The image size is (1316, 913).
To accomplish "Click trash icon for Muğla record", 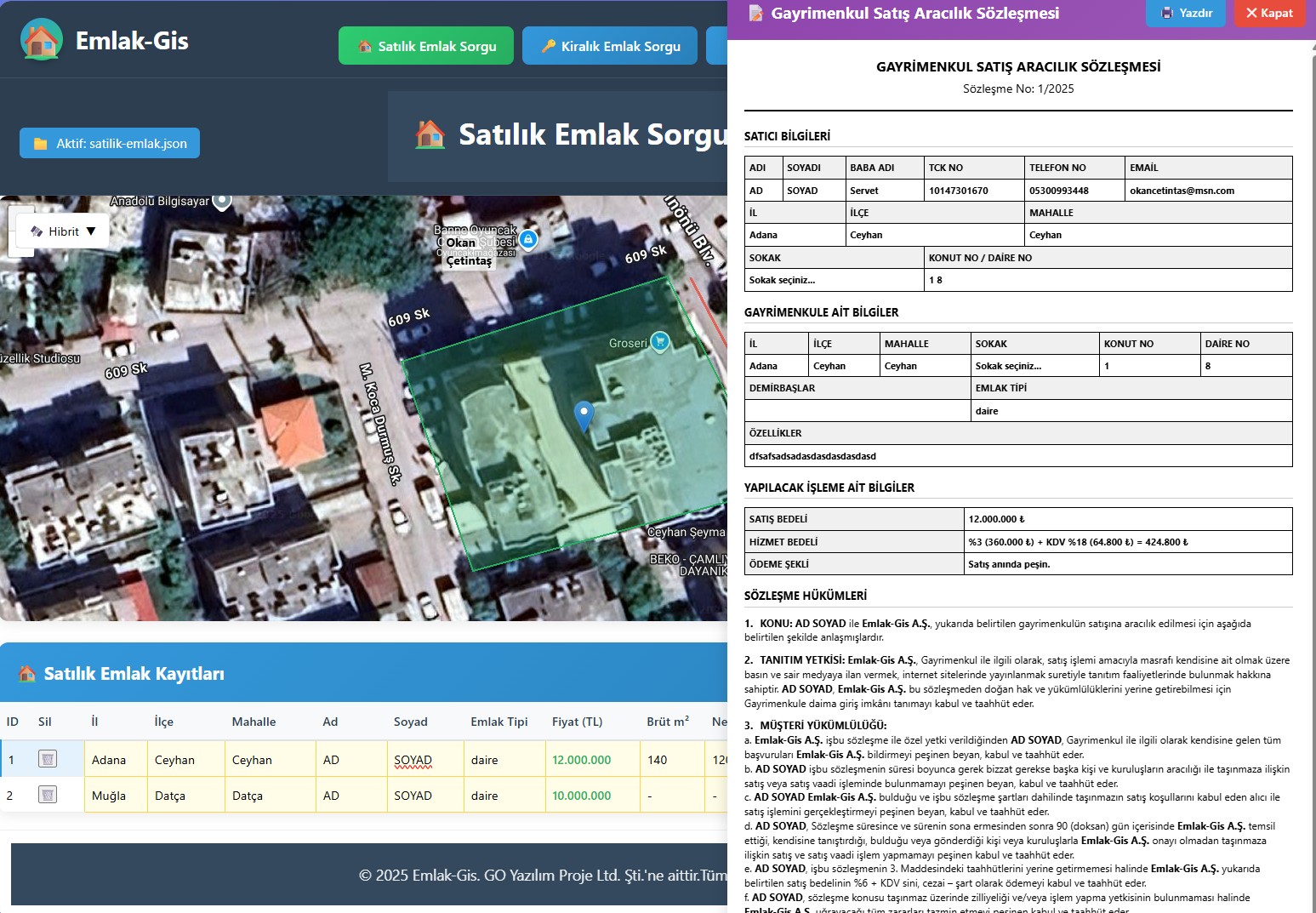I will click(48, 795).
